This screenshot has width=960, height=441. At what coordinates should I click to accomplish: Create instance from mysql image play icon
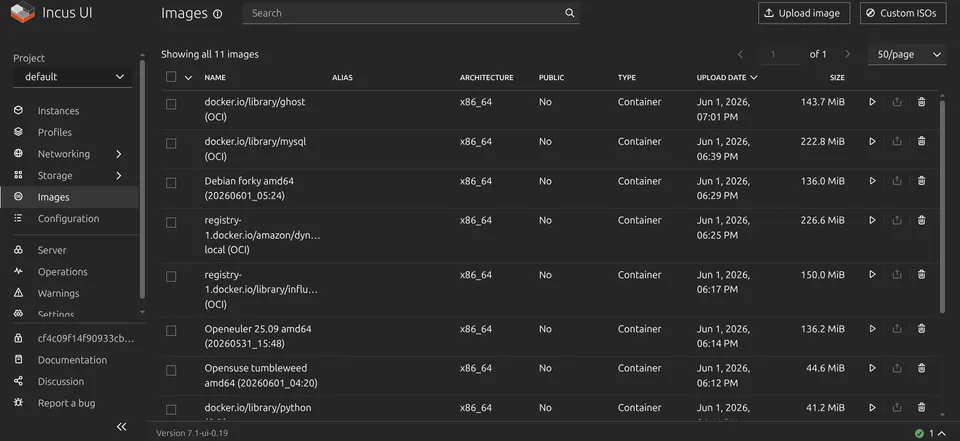click(872, 141)
